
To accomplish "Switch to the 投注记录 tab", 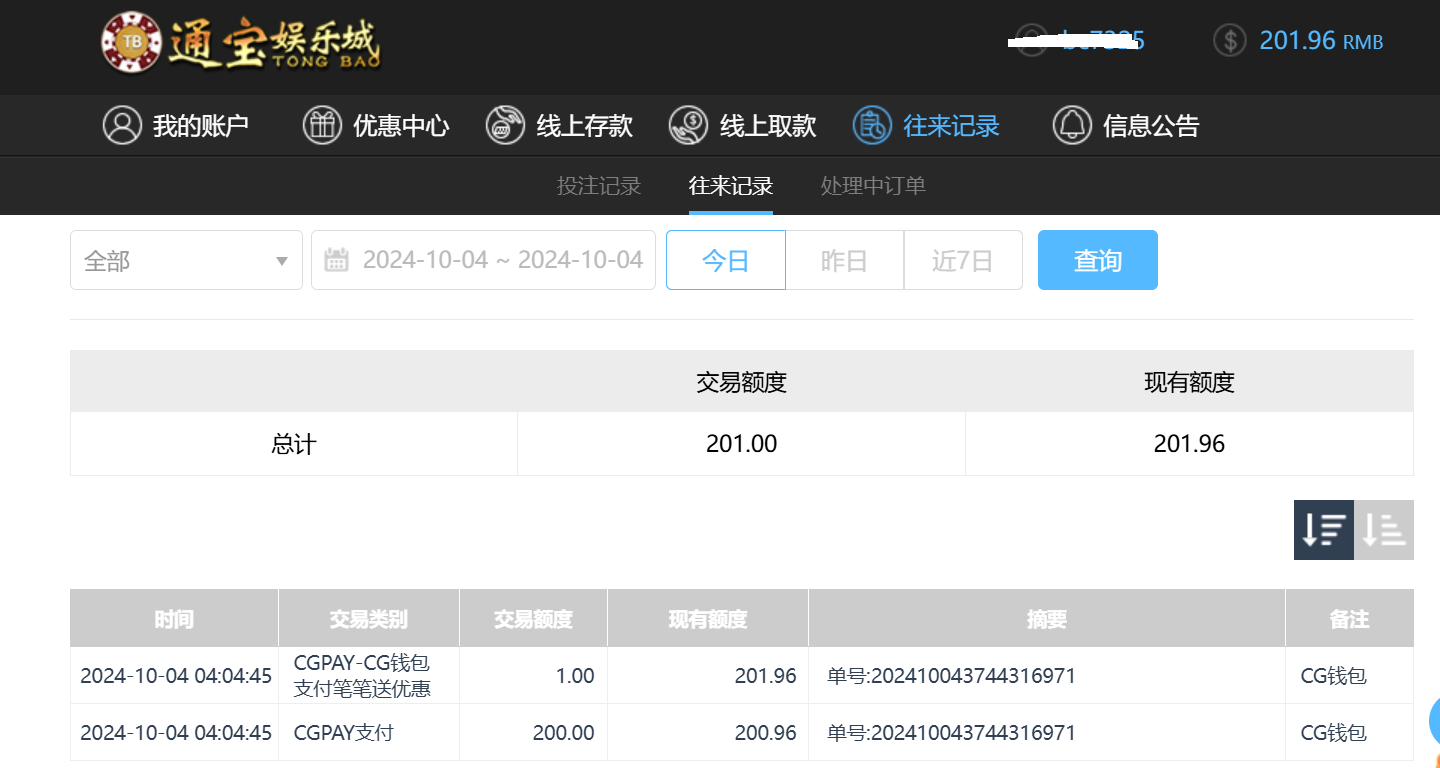I will point(598,186).
